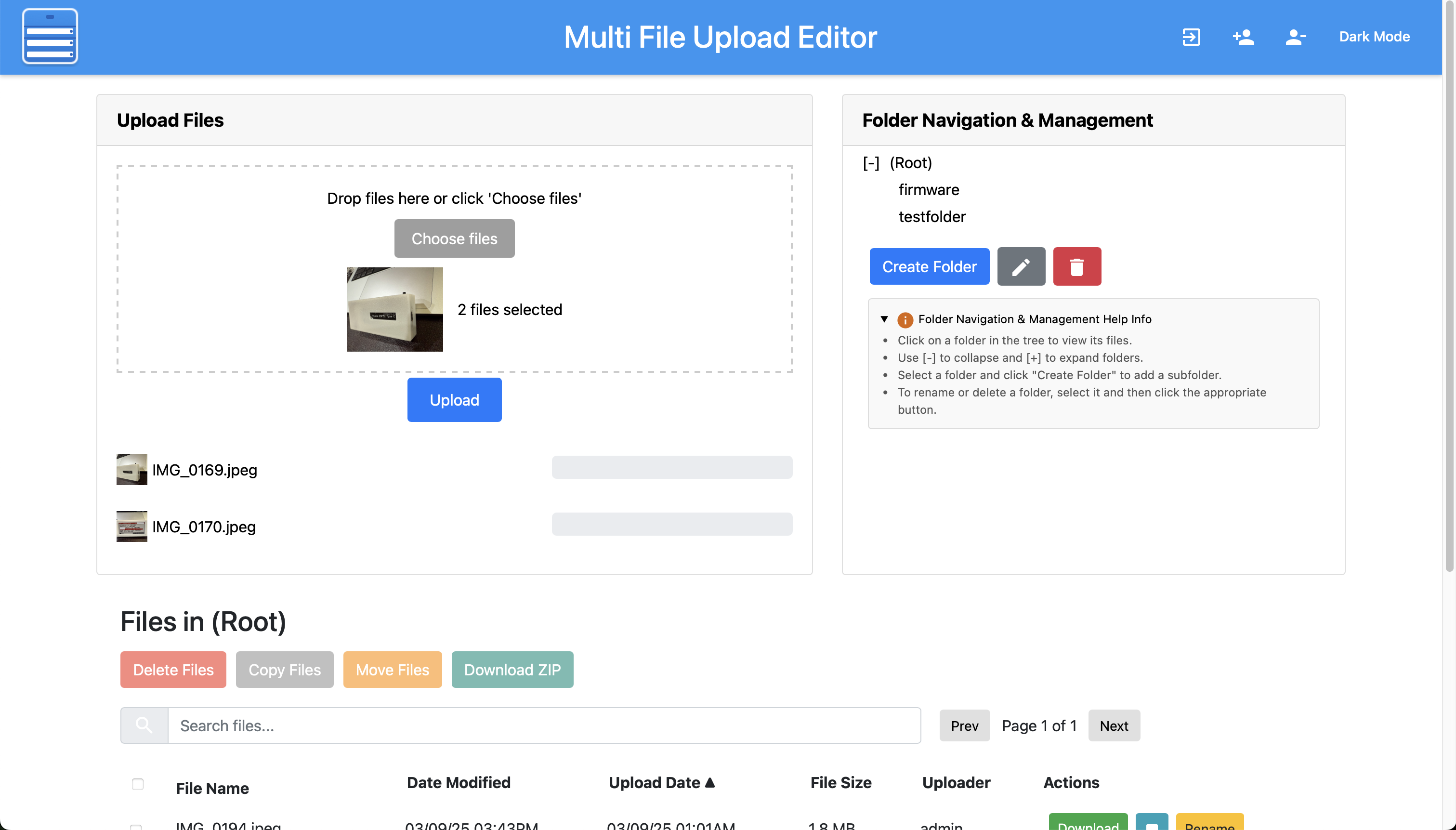Check the select-all files checkbox

(x=137, y=784)
